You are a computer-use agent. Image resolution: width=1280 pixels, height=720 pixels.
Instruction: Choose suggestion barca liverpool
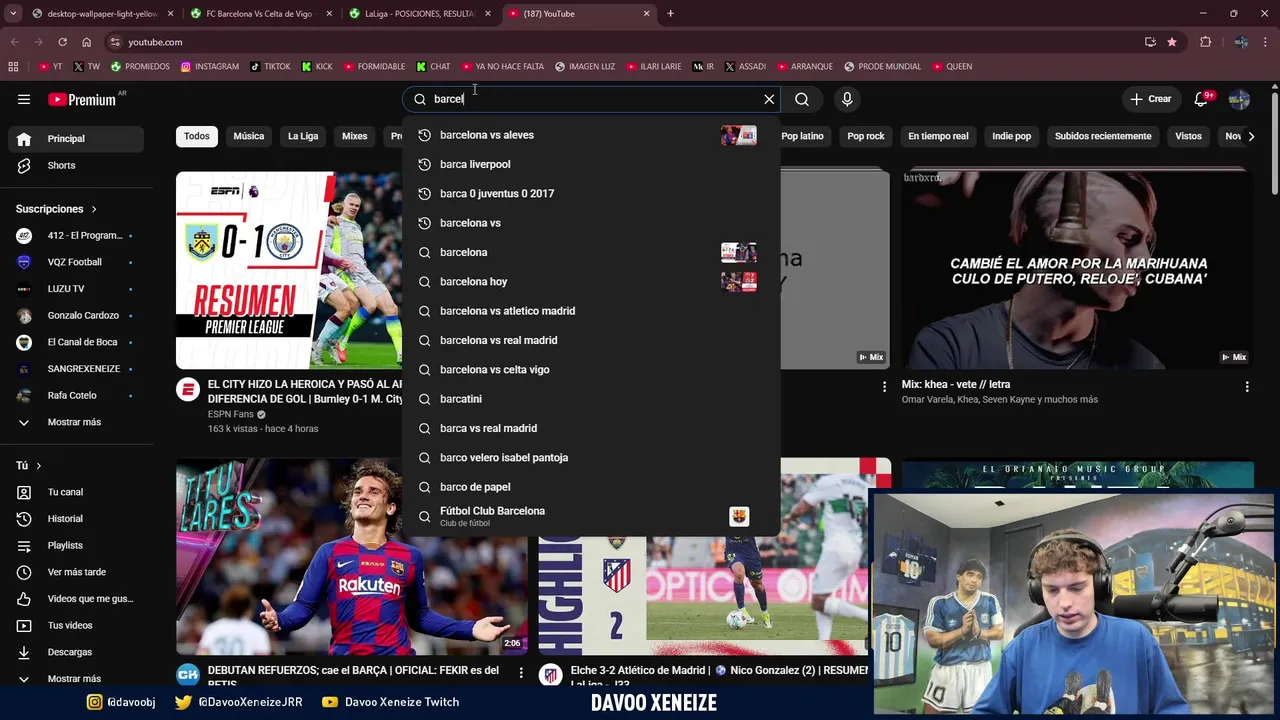[591, 164]
